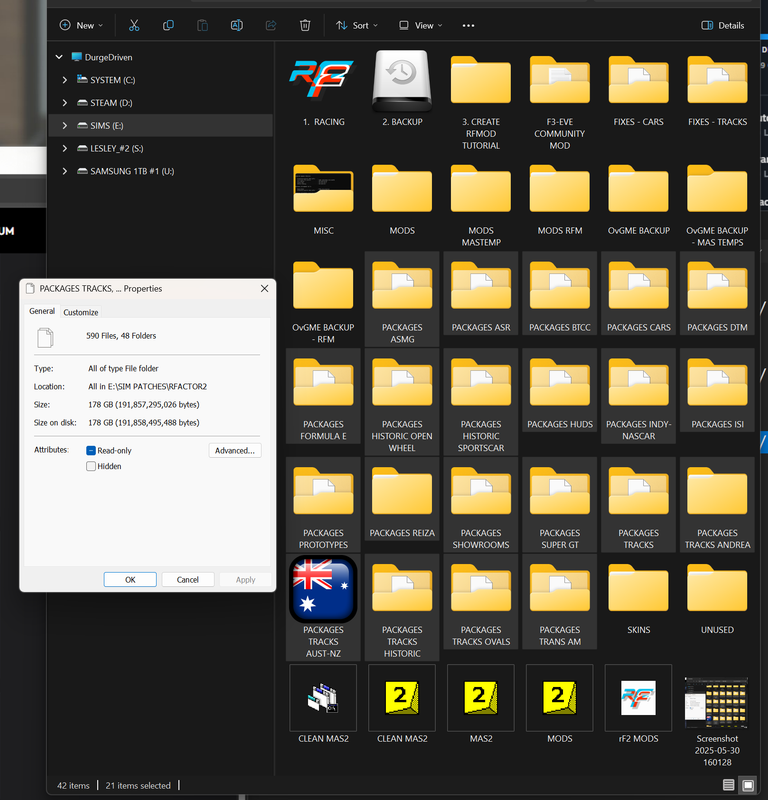This screenshot has width=768, height=800.
Task: Select the 2. BACKUP drive icon
Action: click(402, 80)
